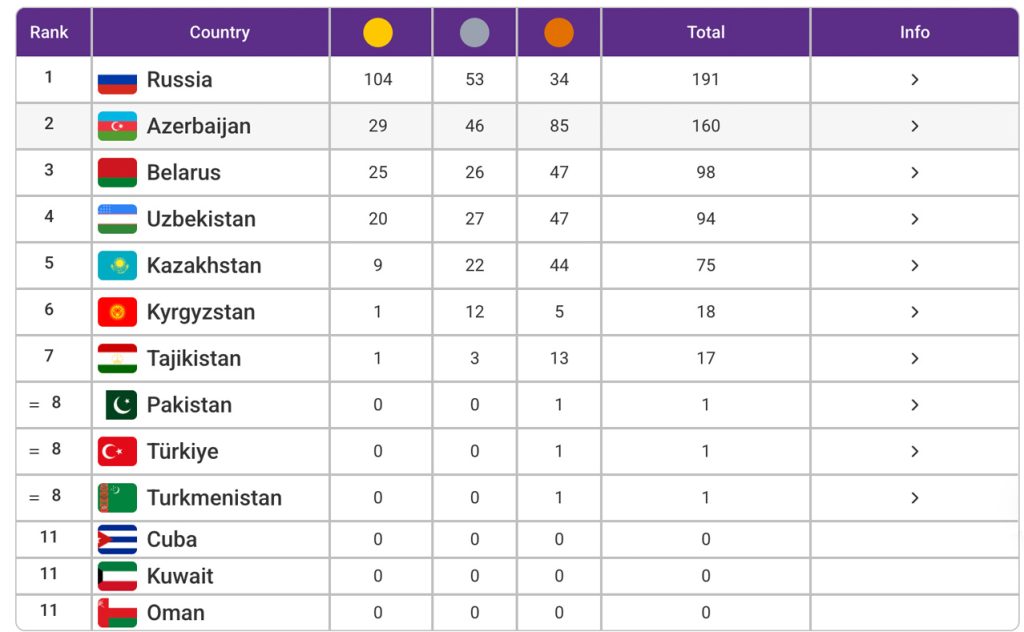Click the bronze medal column header
1024x632 pixels.
[559, 33]
